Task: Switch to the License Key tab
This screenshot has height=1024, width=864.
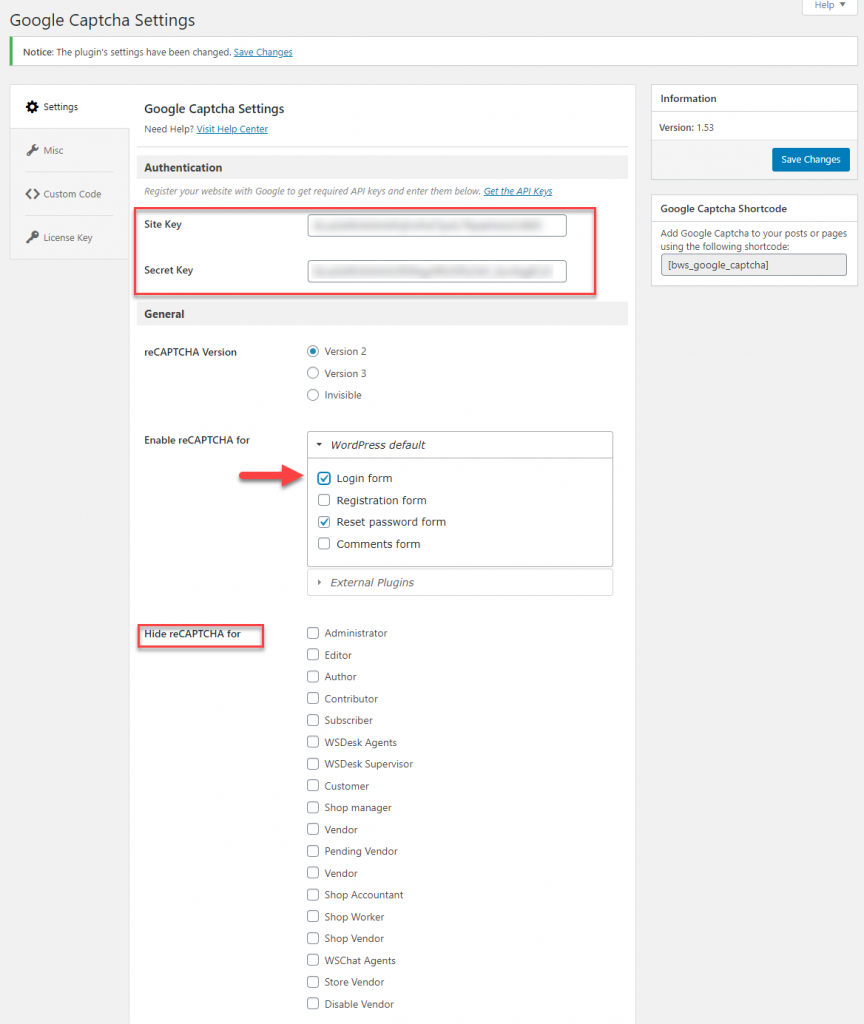Action: click(x=69, y=237)
